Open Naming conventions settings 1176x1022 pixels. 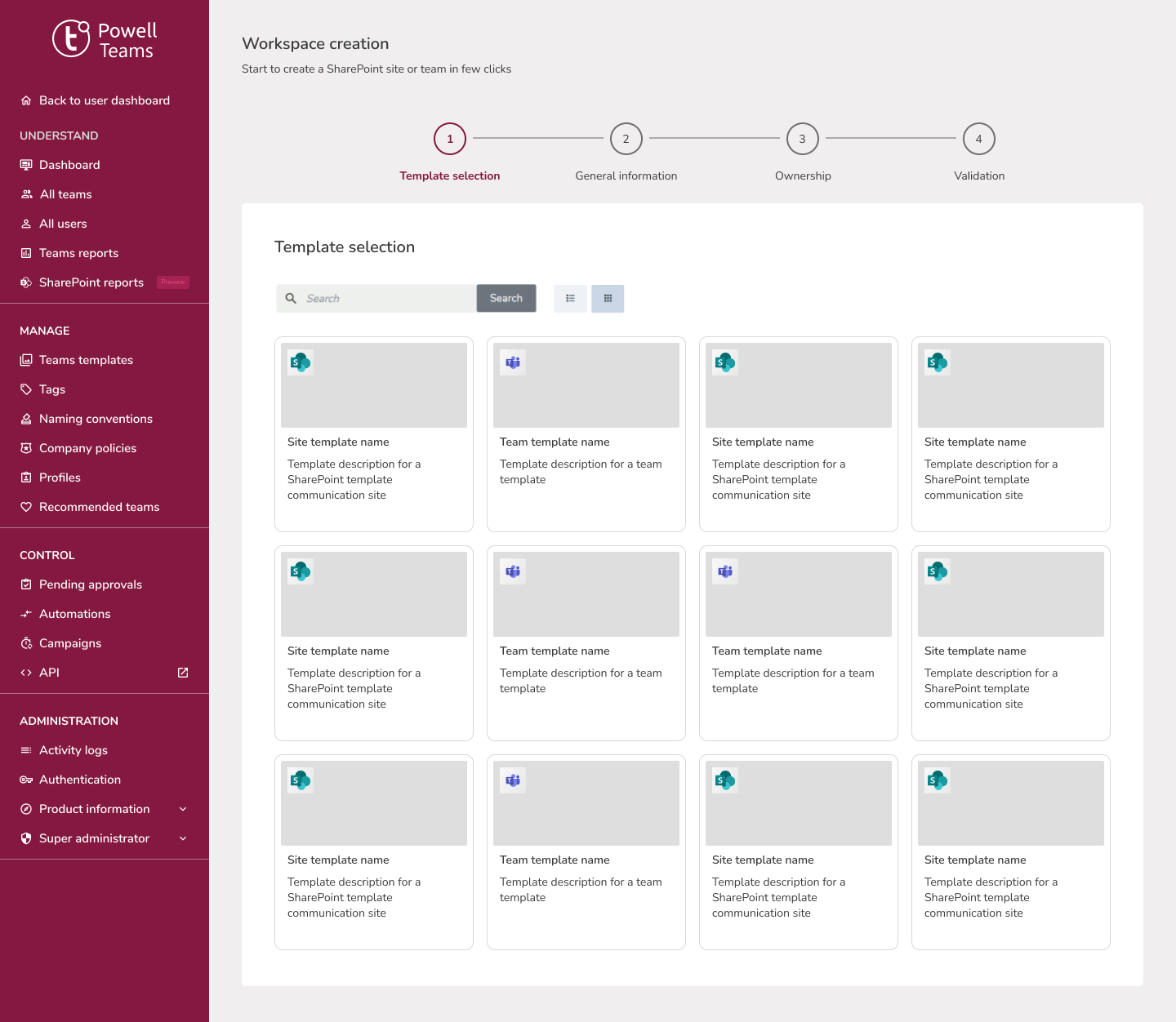click(x=96, y=419)
